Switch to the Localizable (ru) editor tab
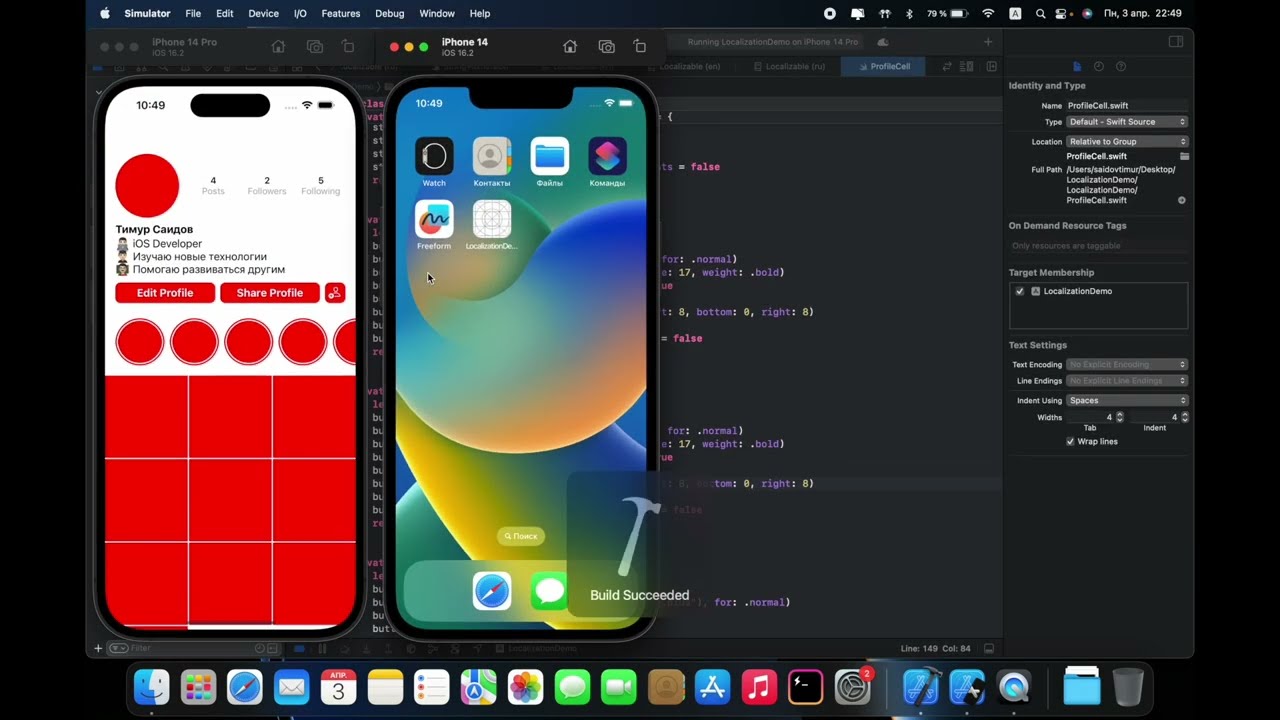 (790, 66)
